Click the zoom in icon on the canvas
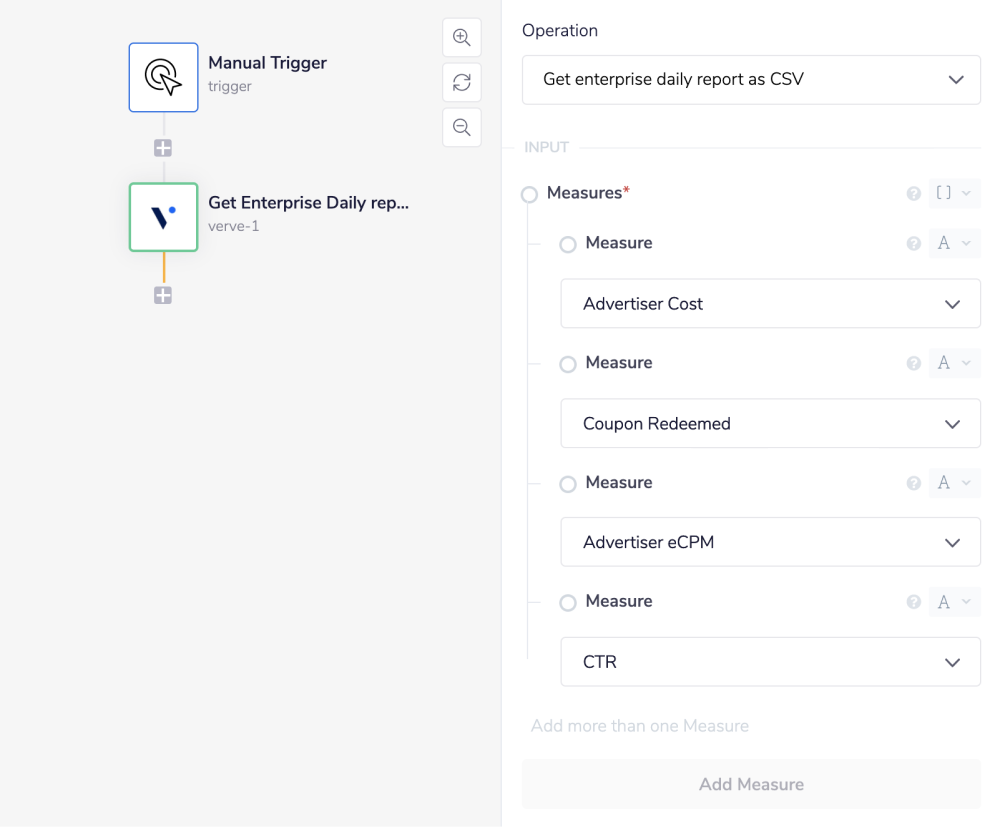 pos(461,37)
